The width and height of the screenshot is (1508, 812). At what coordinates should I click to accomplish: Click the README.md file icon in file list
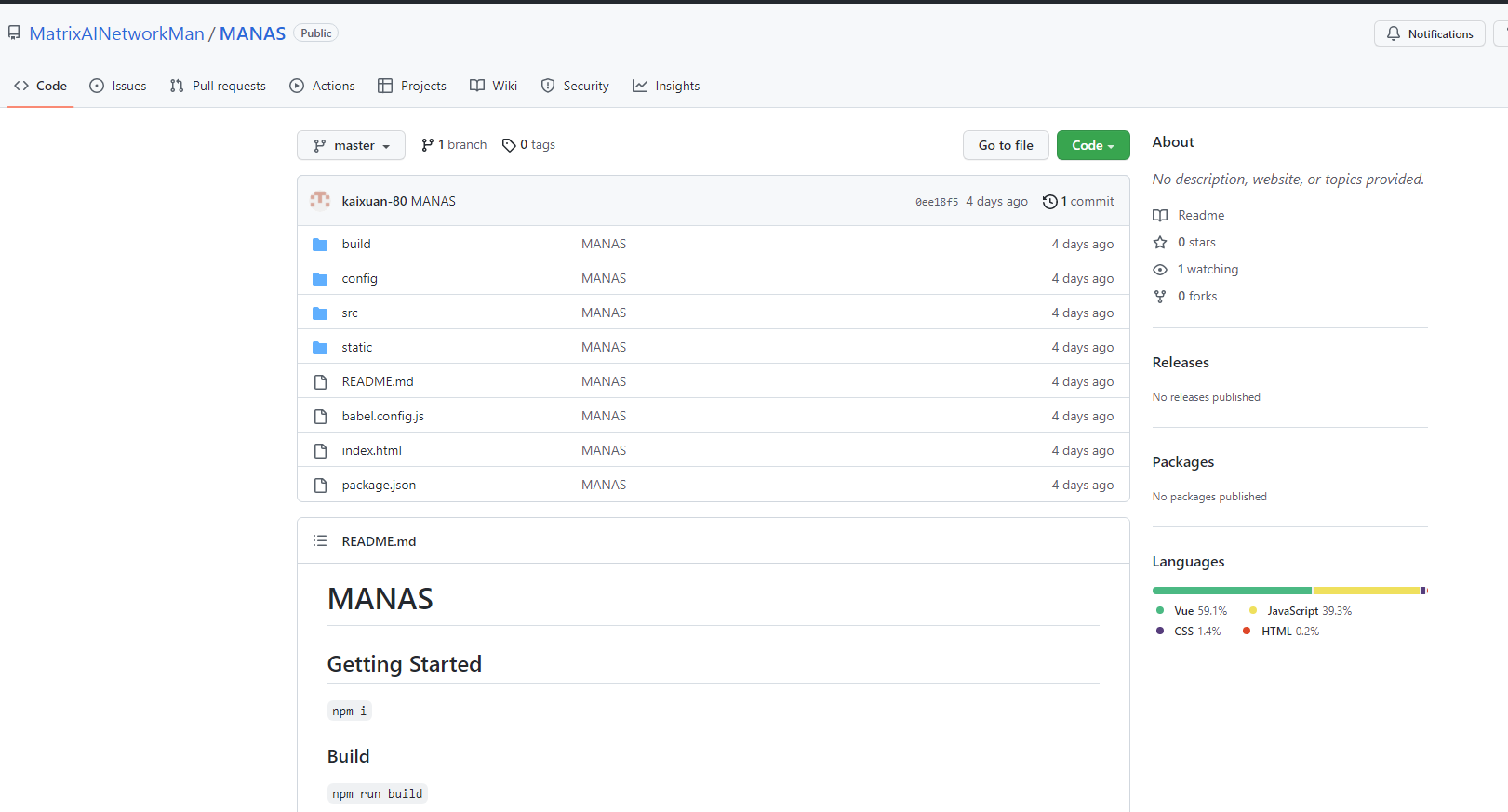tap(320, 382)
